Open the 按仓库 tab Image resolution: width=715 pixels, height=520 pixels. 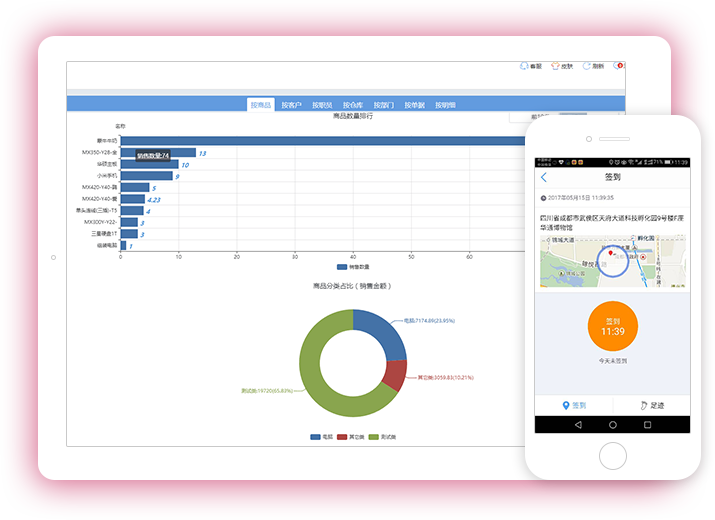point(353,105)
